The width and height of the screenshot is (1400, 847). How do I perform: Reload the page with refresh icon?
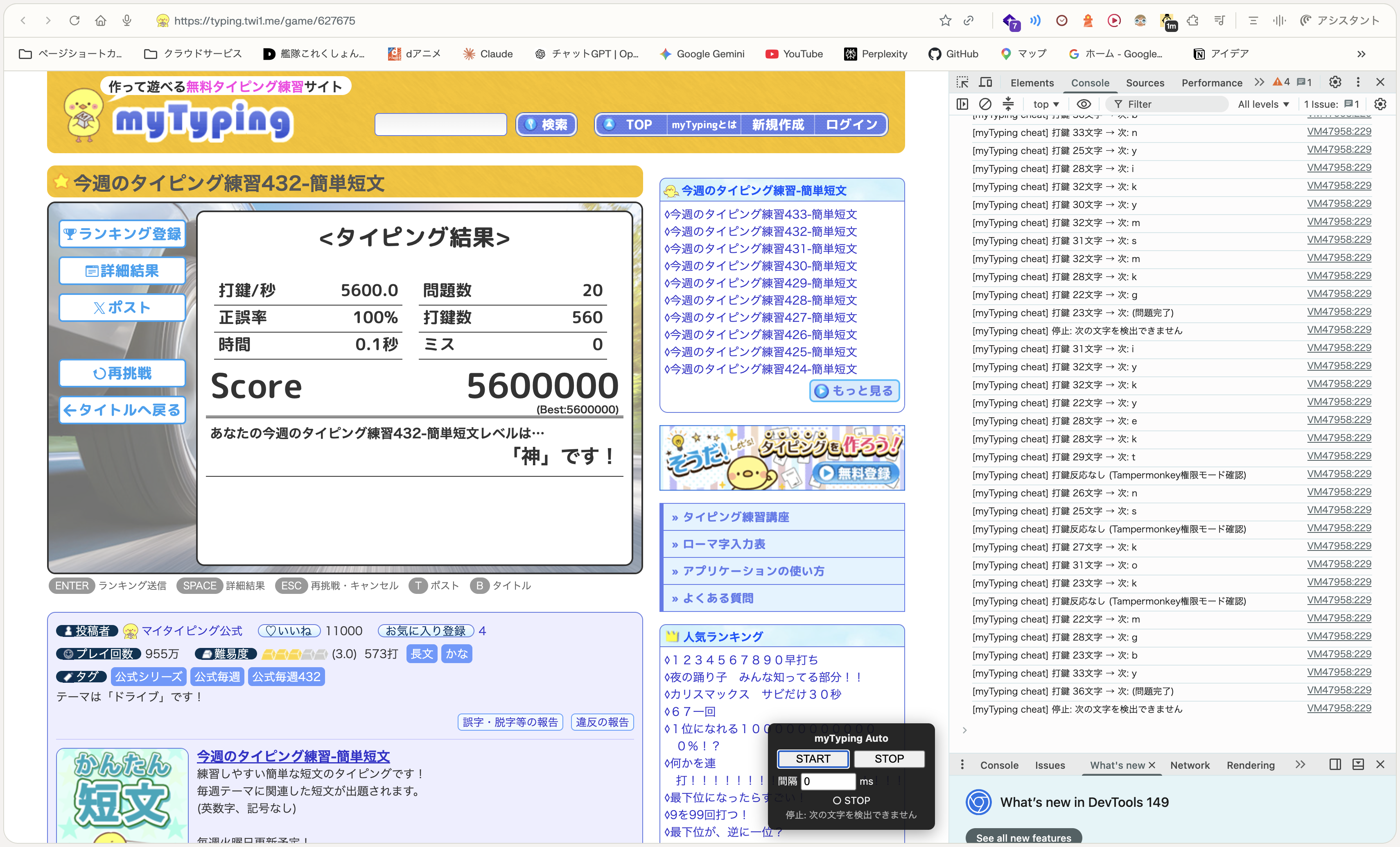pyautogui.click(x=75, y=20)
